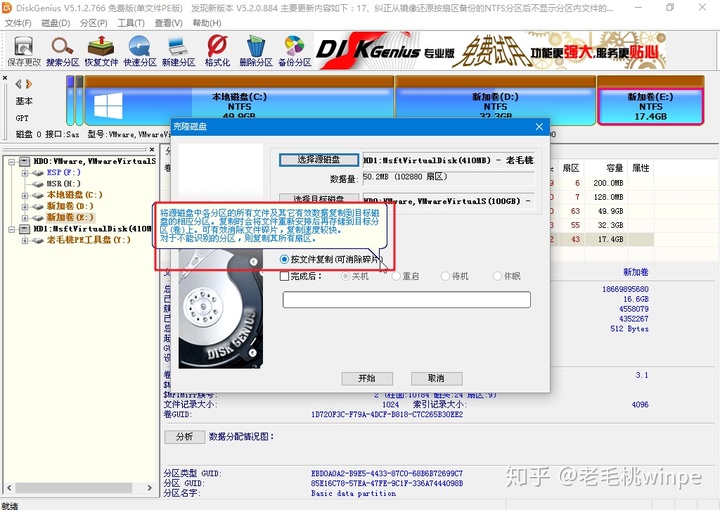This screenshot has width=720, height=510.
Task: Click the volume GUID value 1D720F3C
Action: [x=387, y=415]
